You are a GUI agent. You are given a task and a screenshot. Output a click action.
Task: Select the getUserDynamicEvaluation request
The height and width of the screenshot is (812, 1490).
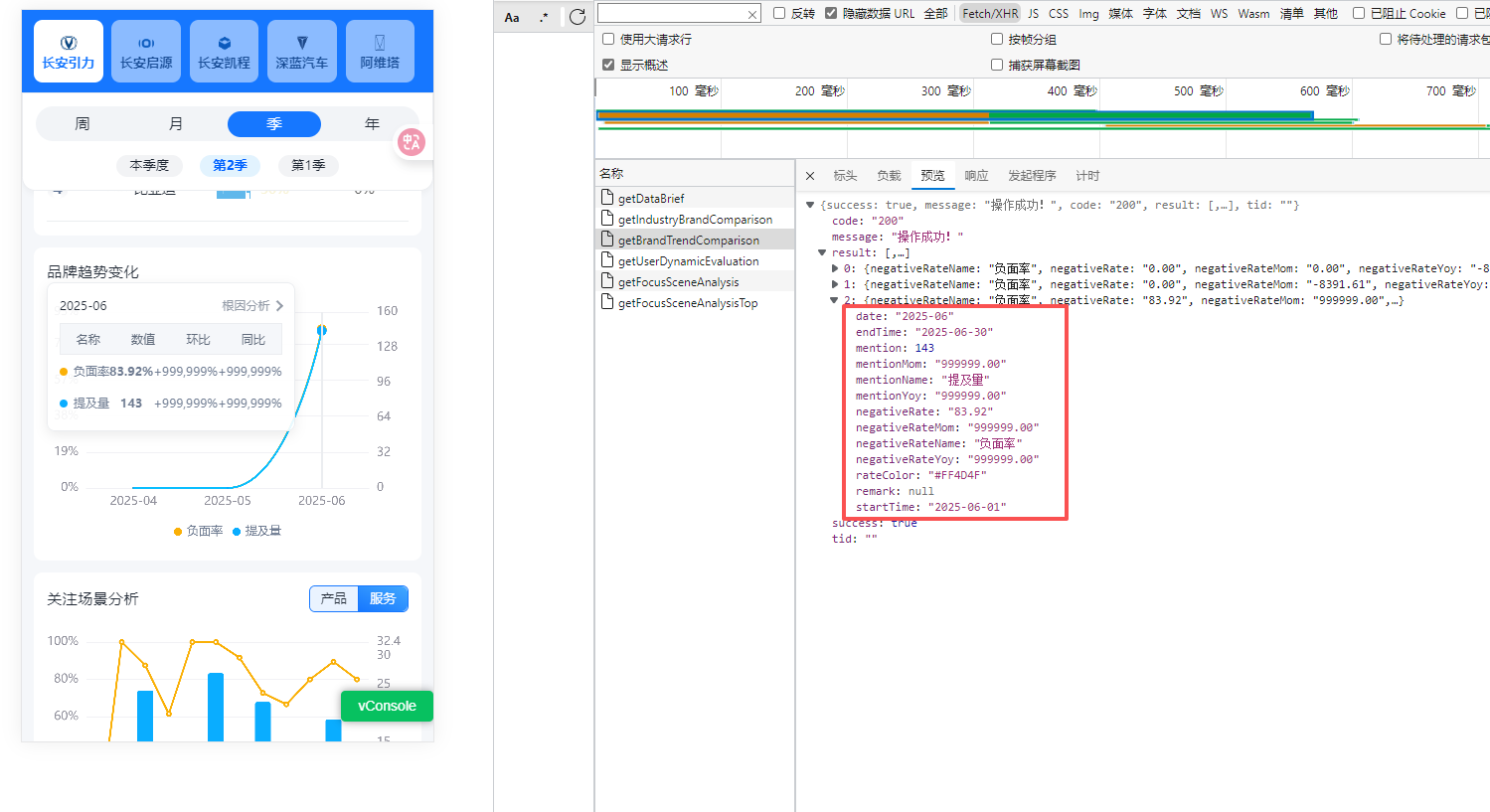click(688, 261)
